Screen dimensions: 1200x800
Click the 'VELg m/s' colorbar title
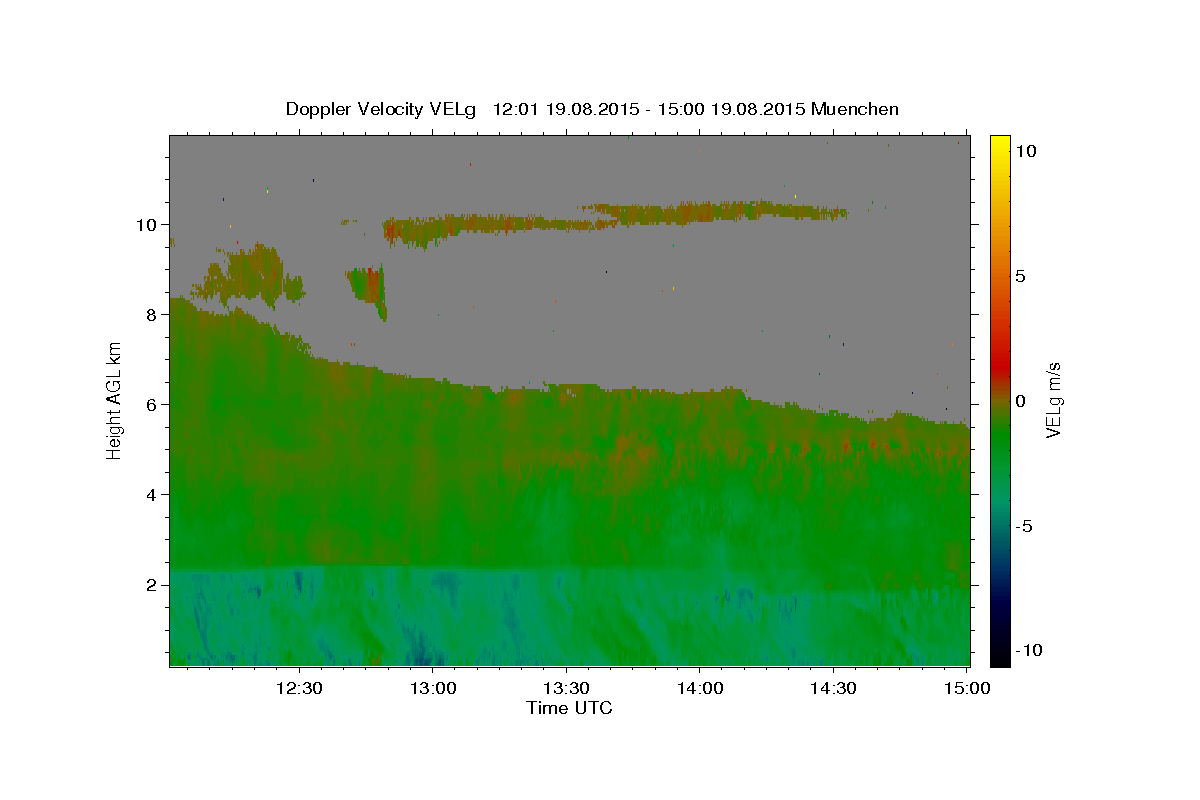coord(1053,401)
